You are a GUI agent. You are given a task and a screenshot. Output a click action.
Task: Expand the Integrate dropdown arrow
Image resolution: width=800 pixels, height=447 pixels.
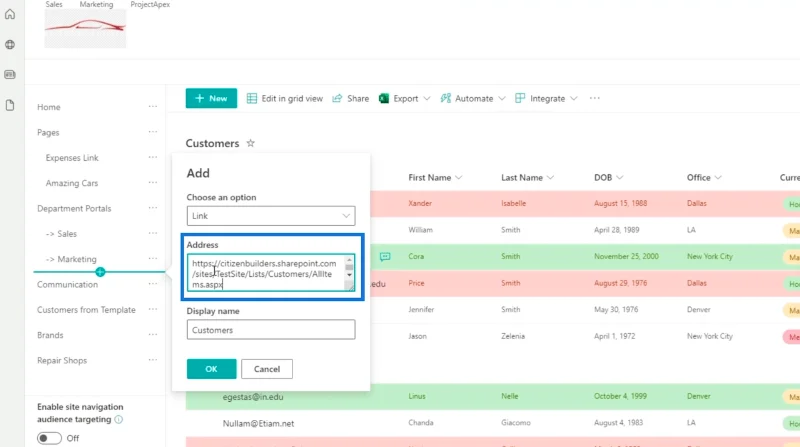pos(573,98)
